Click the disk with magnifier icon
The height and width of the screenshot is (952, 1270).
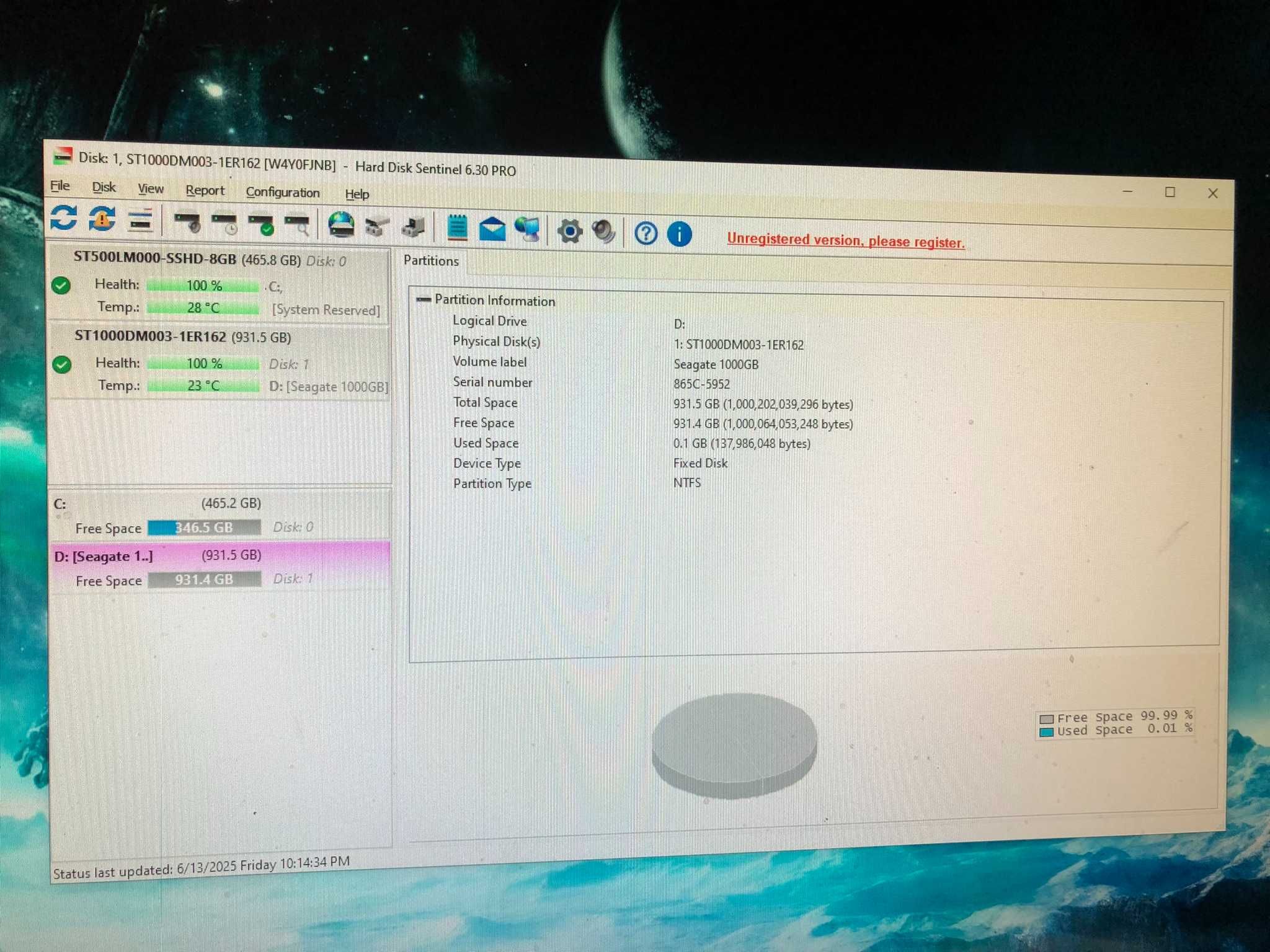[297, 226]
